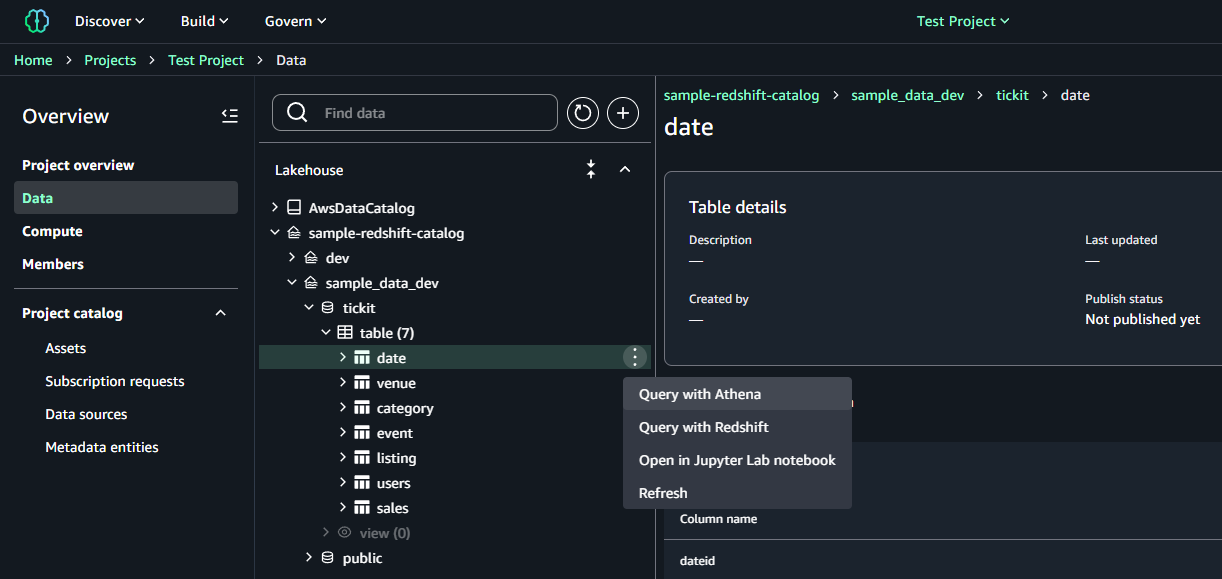Open Assets under Project catalog
1222x579 pixels.
(66, 348)
